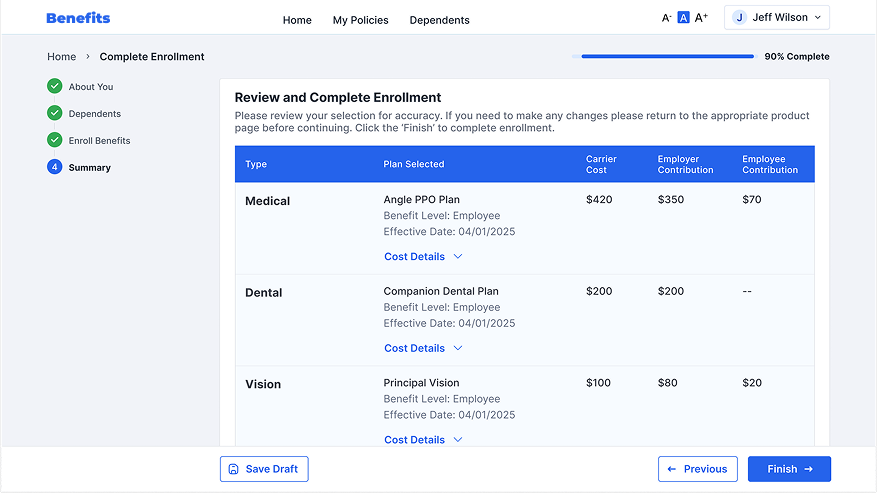
Task: Click the Home breadcrumb link
Action: pyautogui.click(x=61, y=57)
